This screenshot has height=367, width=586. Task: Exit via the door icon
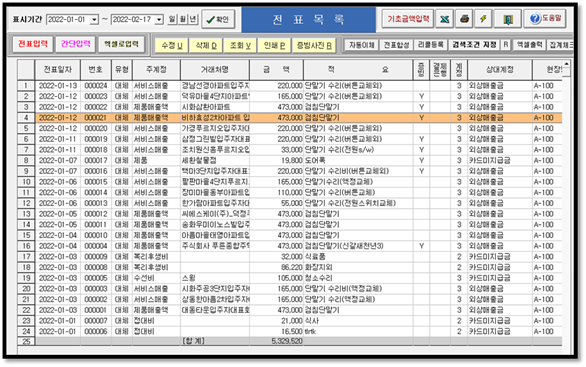[507, 19]
